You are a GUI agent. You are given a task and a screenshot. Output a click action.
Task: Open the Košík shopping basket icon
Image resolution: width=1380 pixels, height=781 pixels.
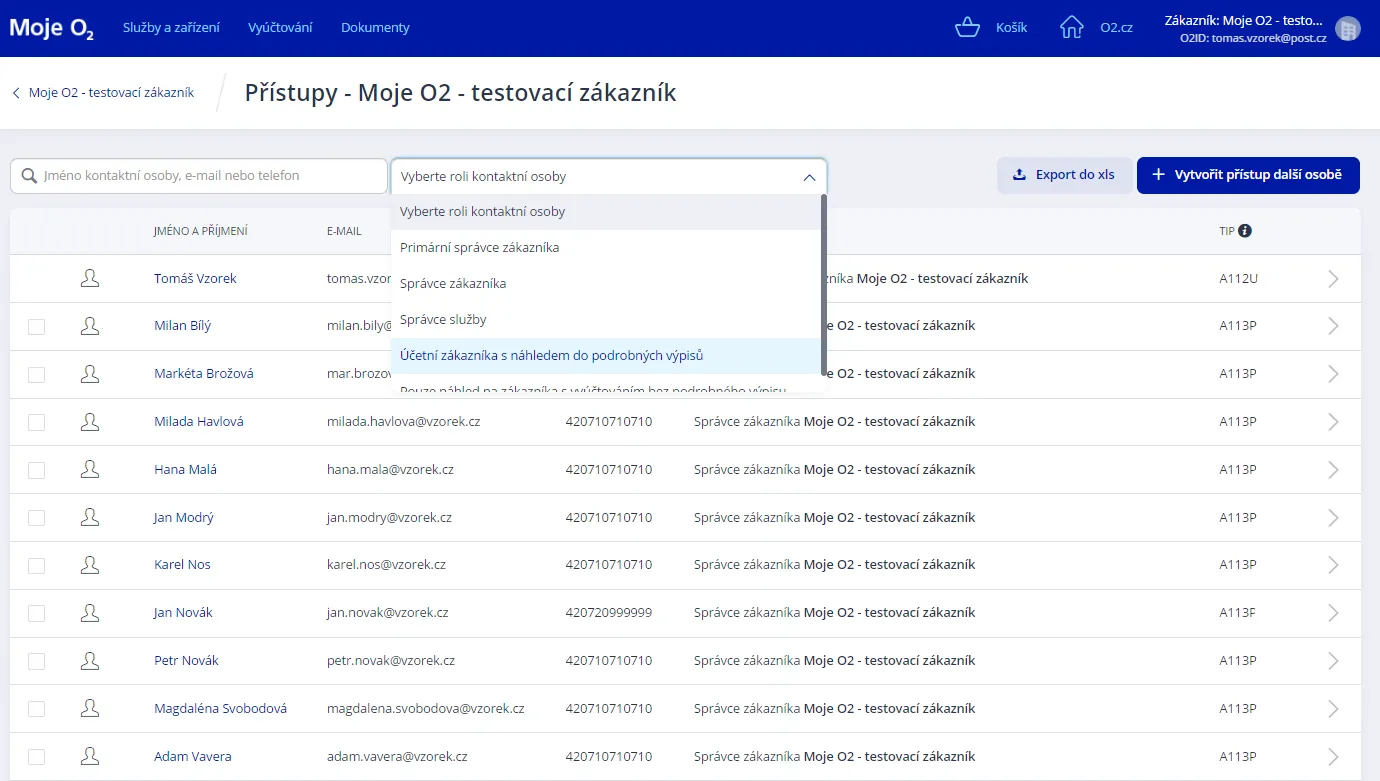tap(967, 28)
